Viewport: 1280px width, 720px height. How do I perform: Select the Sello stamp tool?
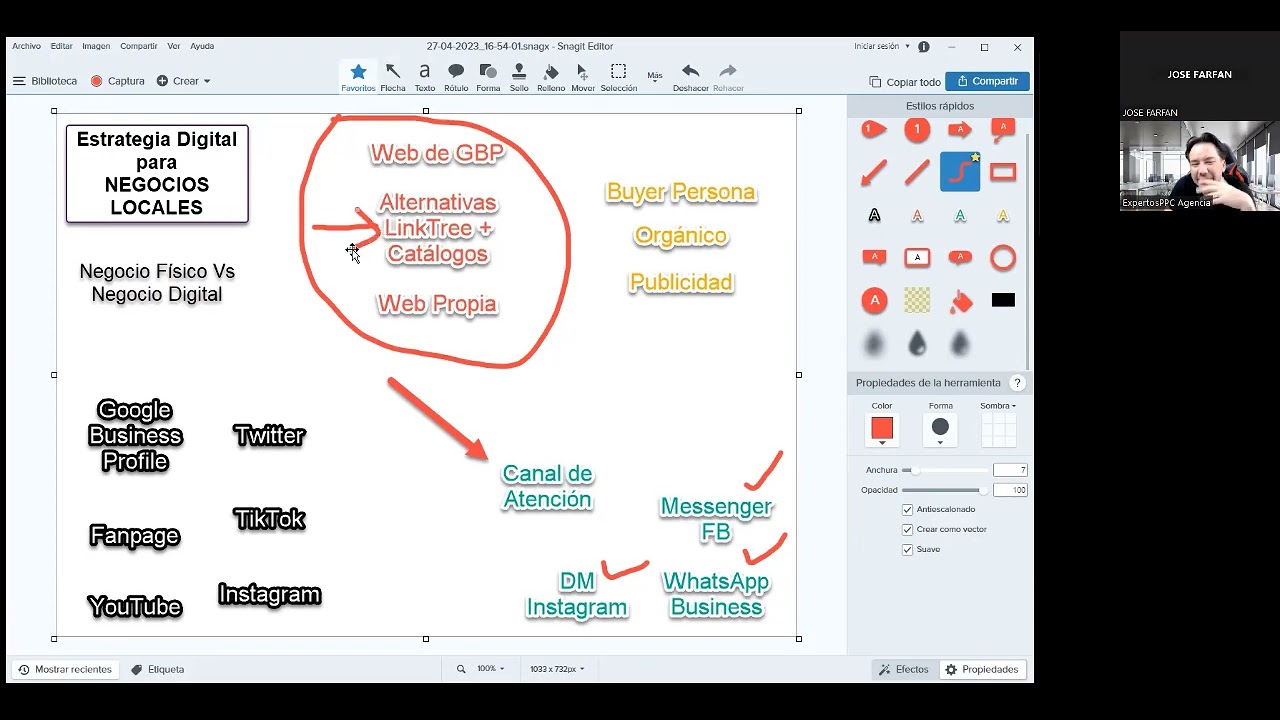coord(518,76)
